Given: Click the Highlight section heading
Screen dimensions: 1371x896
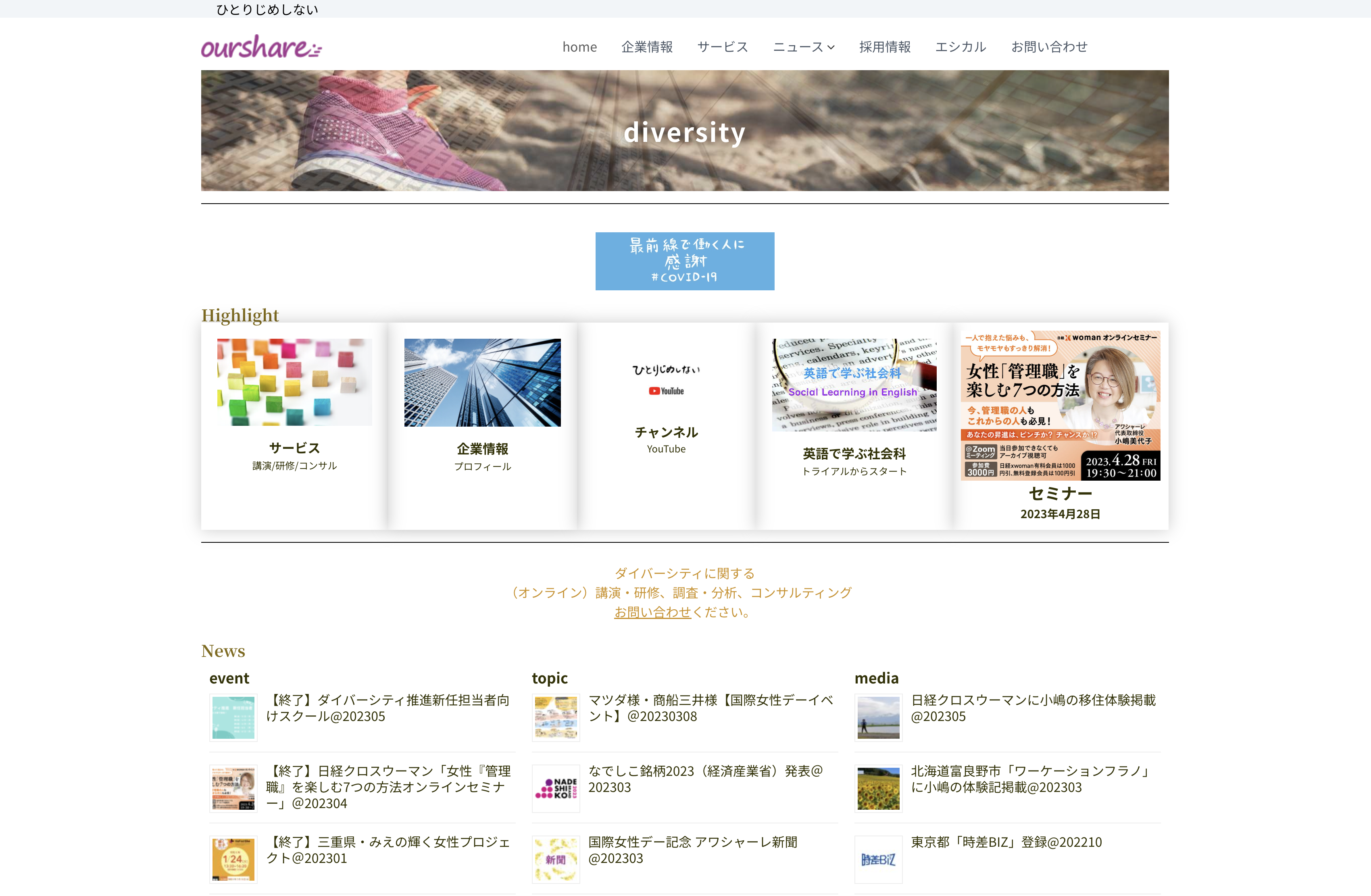Looking at the screenshot, I should 240,315.
